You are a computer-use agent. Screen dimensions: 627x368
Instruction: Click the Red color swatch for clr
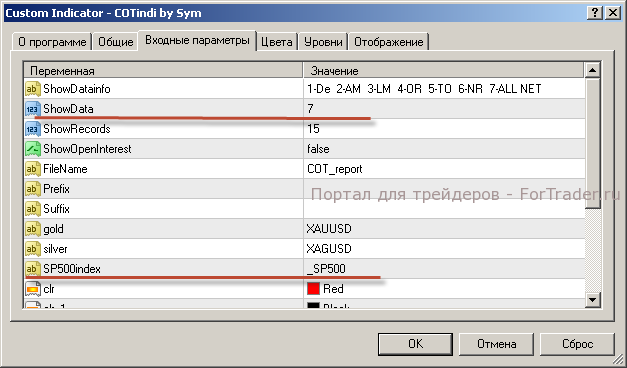coord(314,289)
